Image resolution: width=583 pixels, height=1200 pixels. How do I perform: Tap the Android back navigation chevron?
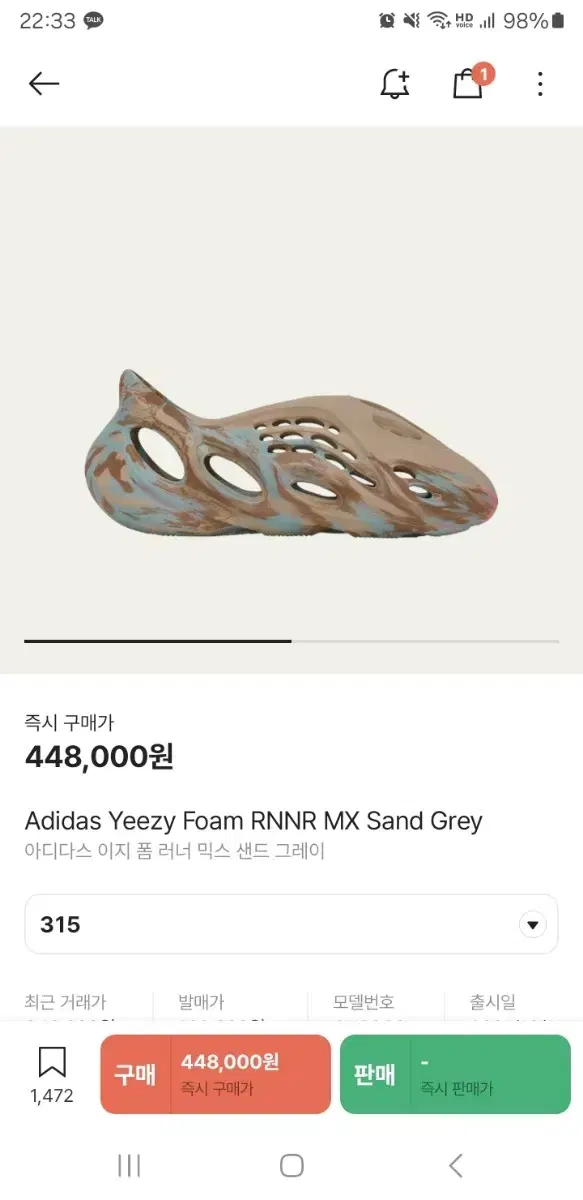tap(455, 1165)
